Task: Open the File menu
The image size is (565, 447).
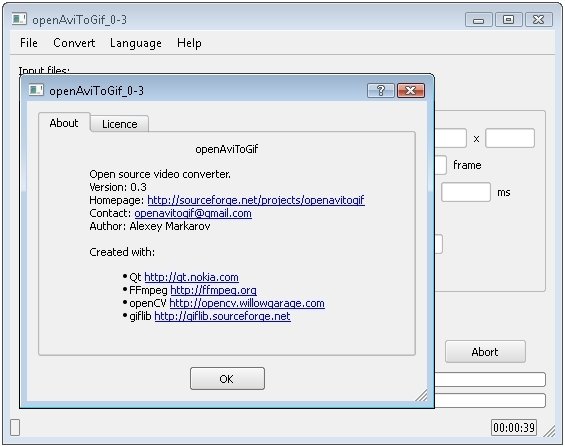Action: pyautogui.click(x=29, y=43)
